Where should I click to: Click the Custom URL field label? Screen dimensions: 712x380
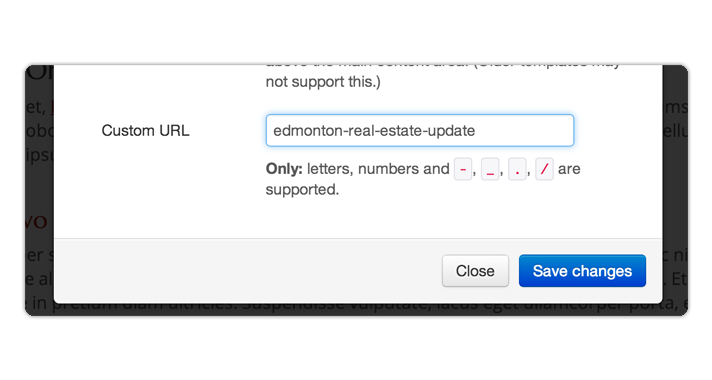pyautogui.click(x=145, y=131)
